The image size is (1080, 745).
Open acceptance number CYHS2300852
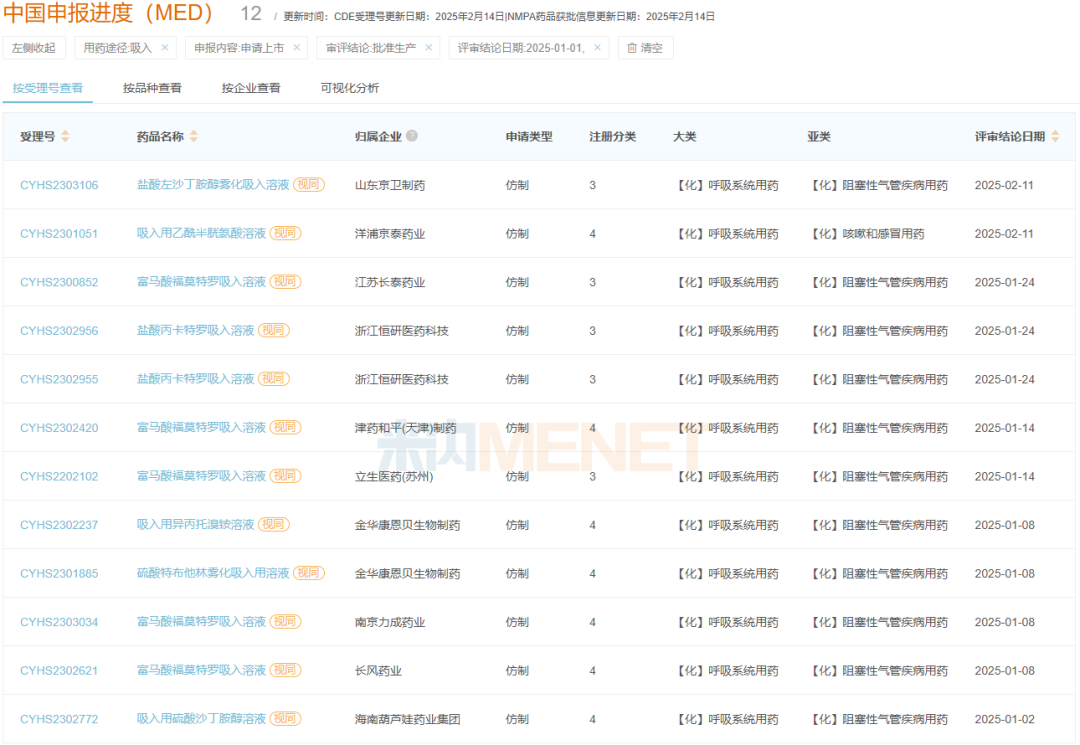(59, 282)
